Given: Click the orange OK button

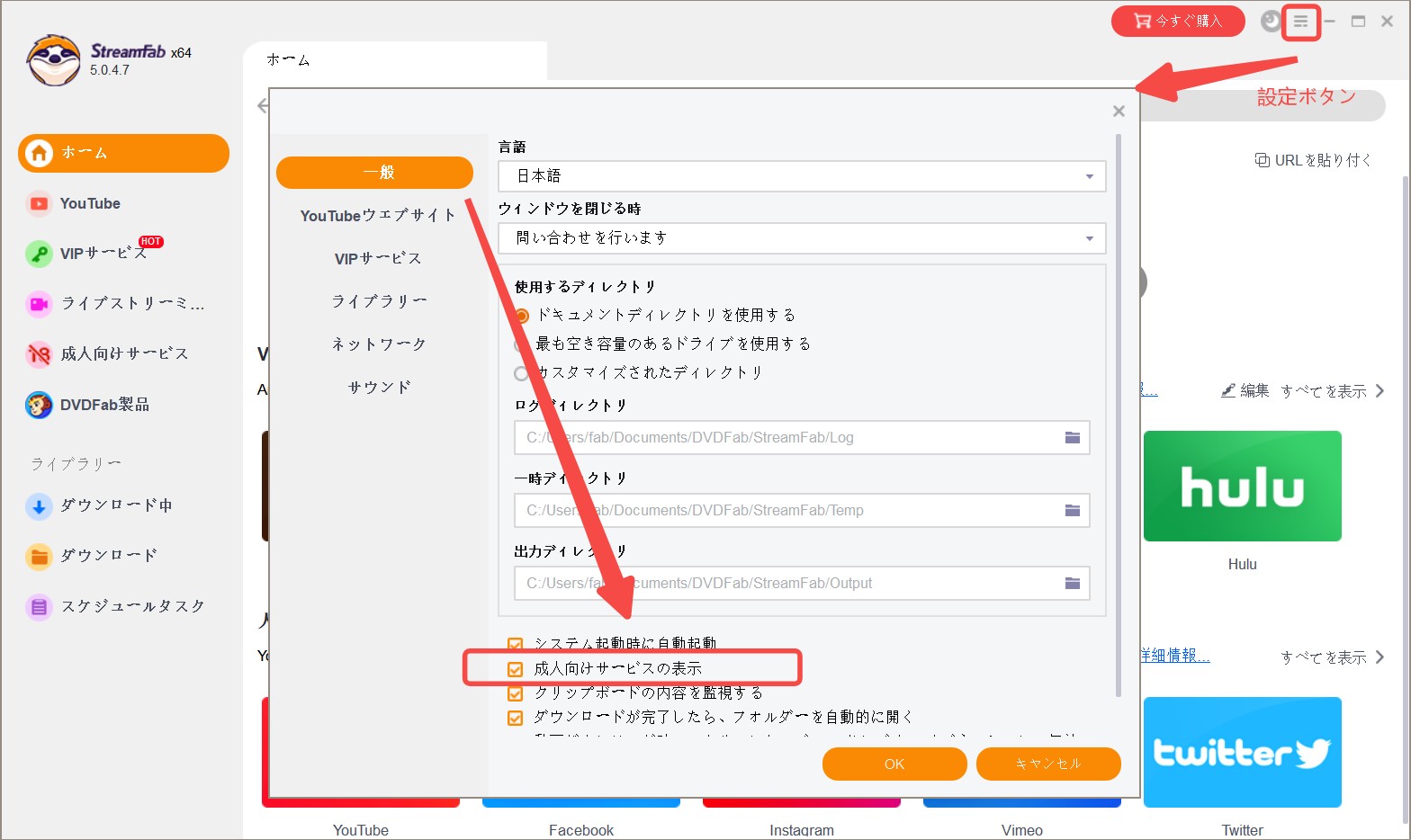Looking at the screenshot, I should (894, 764).
